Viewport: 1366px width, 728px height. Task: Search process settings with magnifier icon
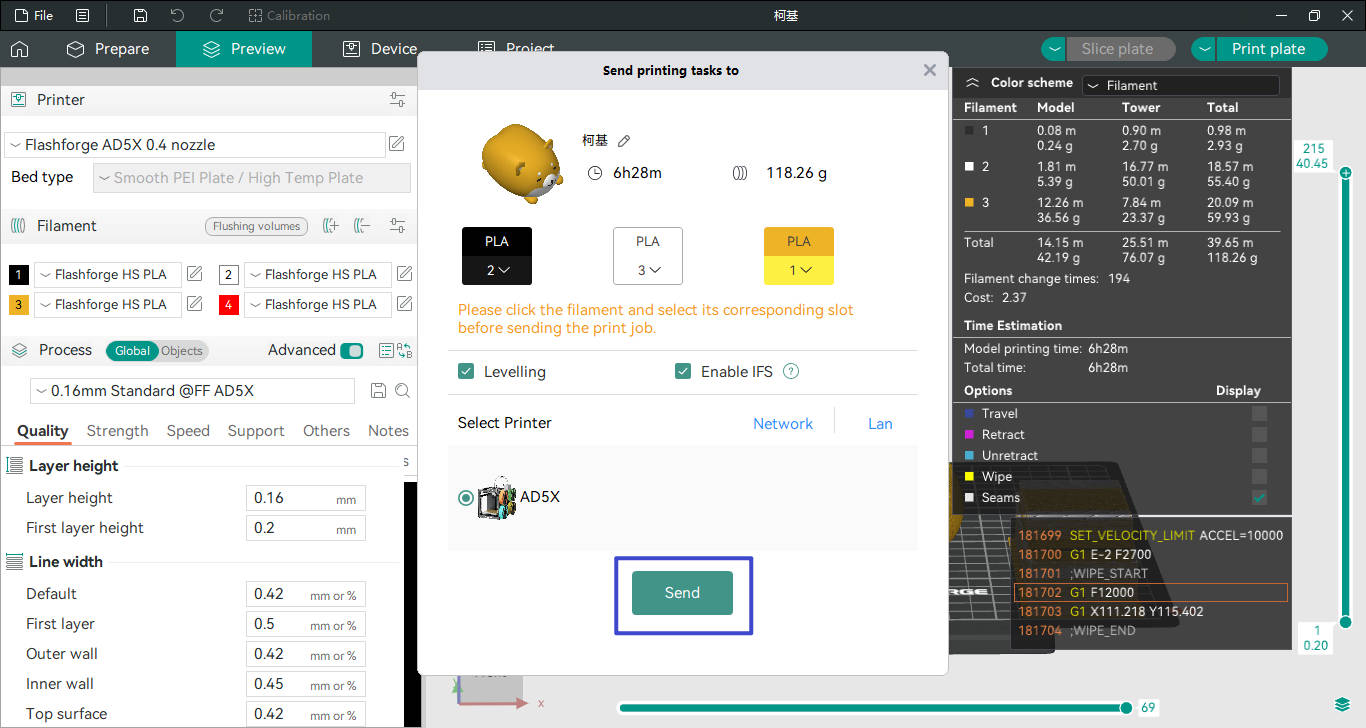402,391
